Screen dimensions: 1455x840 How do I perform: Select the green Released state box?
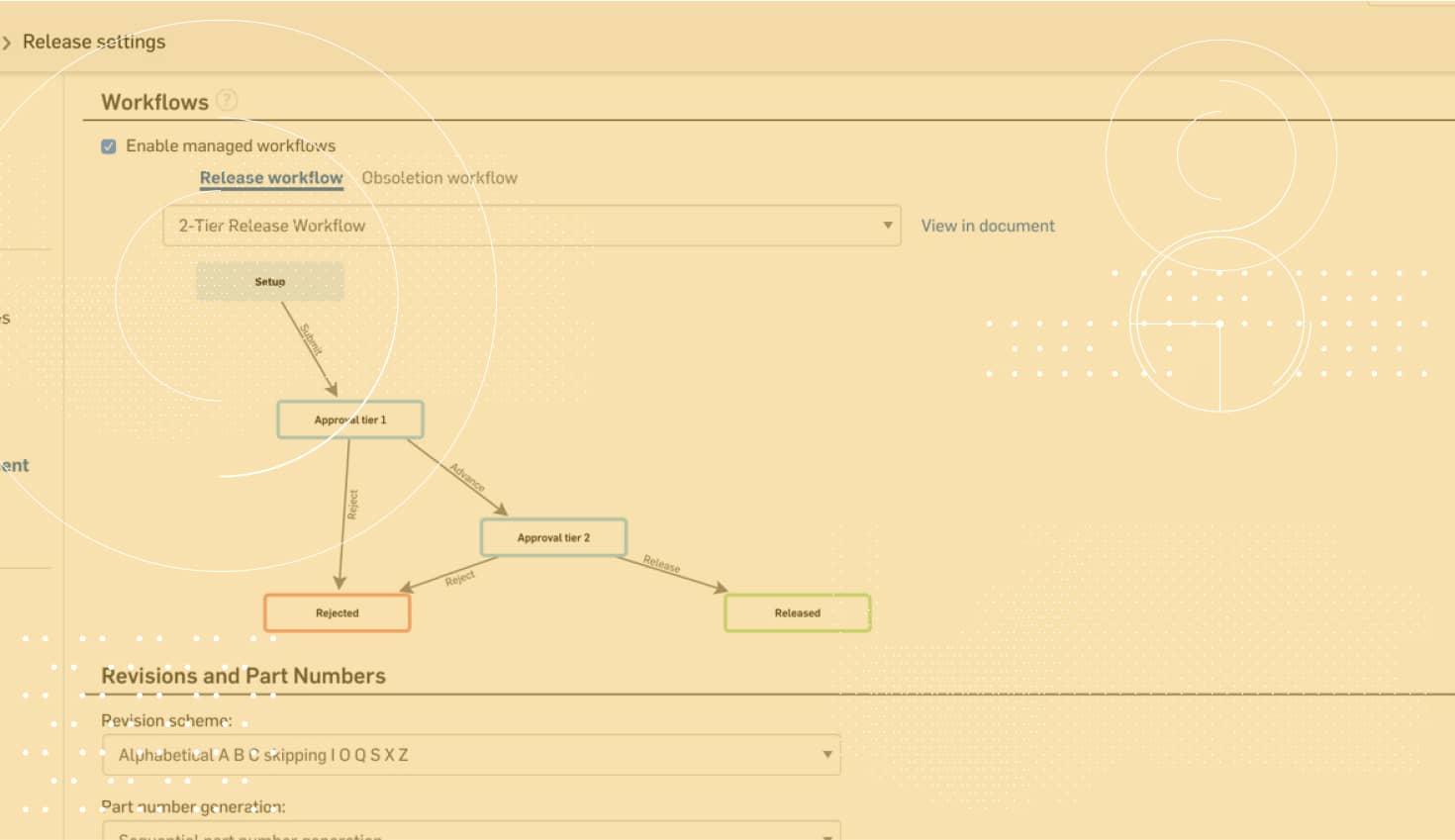pyautogui.click(x=797, y=612)
